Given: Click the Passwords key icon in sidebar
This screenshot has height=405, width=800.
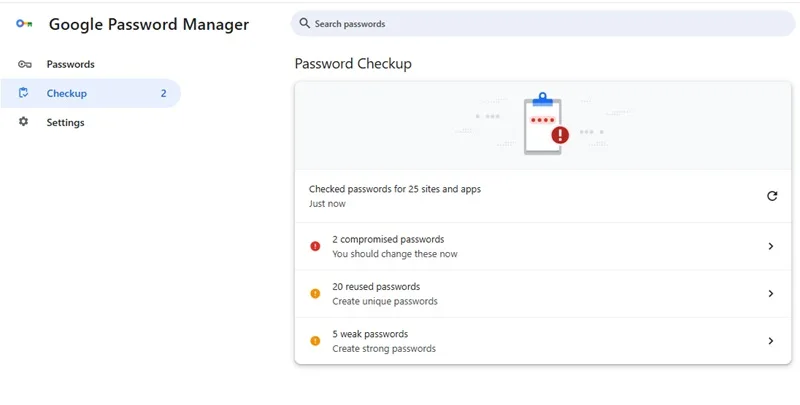Looking at the screenshot, I should pyautogui.click(x=24, y=64).
